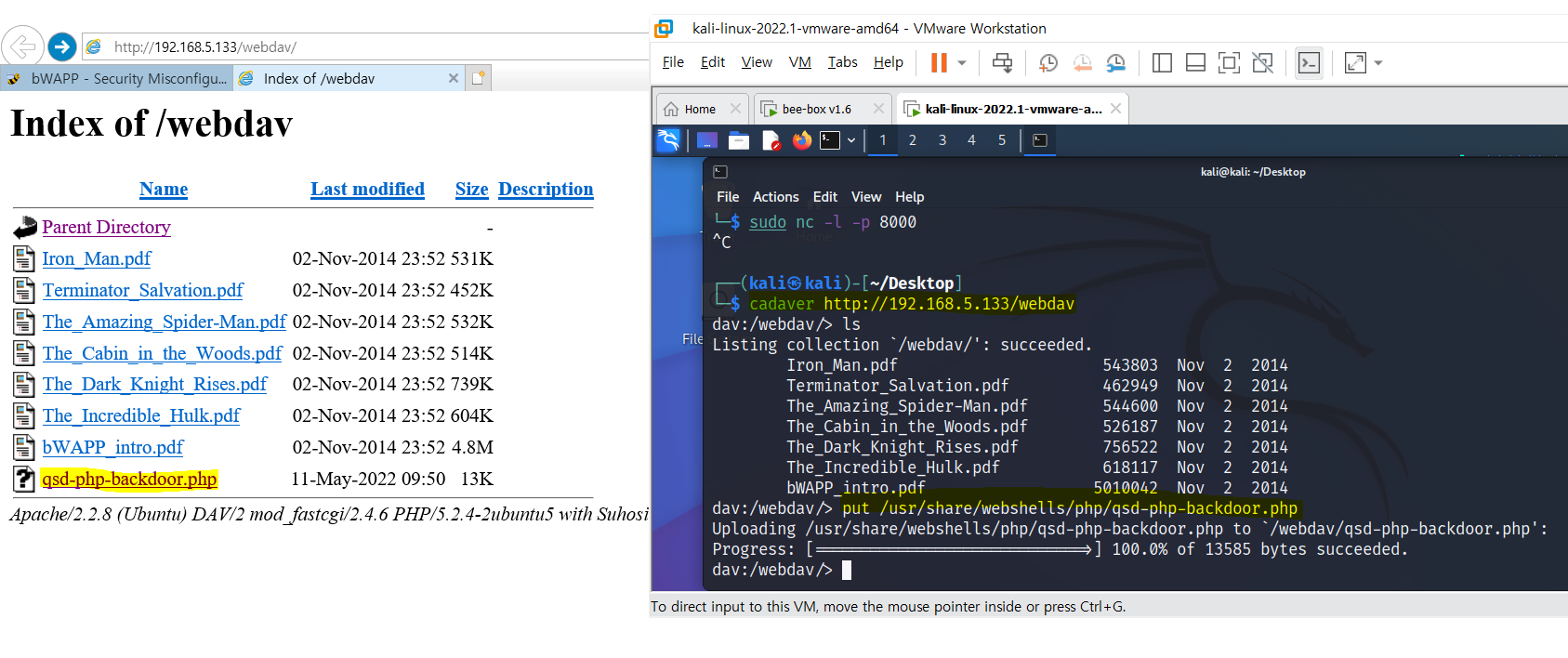Open the Parent Directory link

point(106,227)
